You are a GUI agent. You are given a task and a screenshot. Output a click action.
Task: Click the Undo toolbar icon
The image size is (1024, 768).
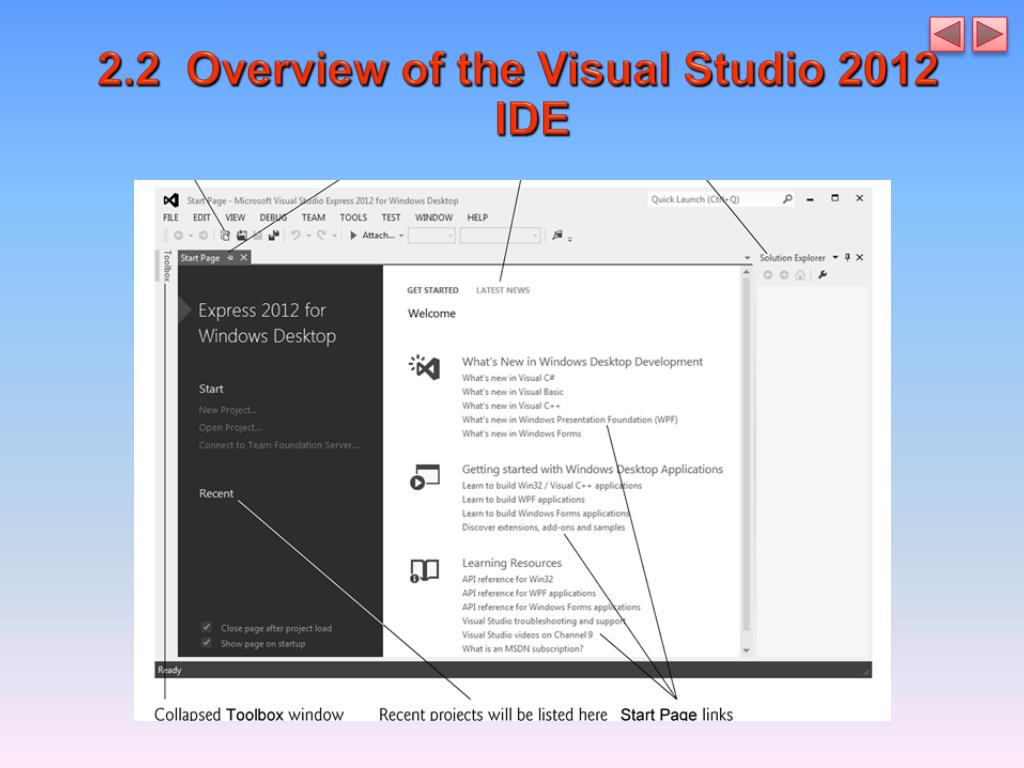click(296, 235)
